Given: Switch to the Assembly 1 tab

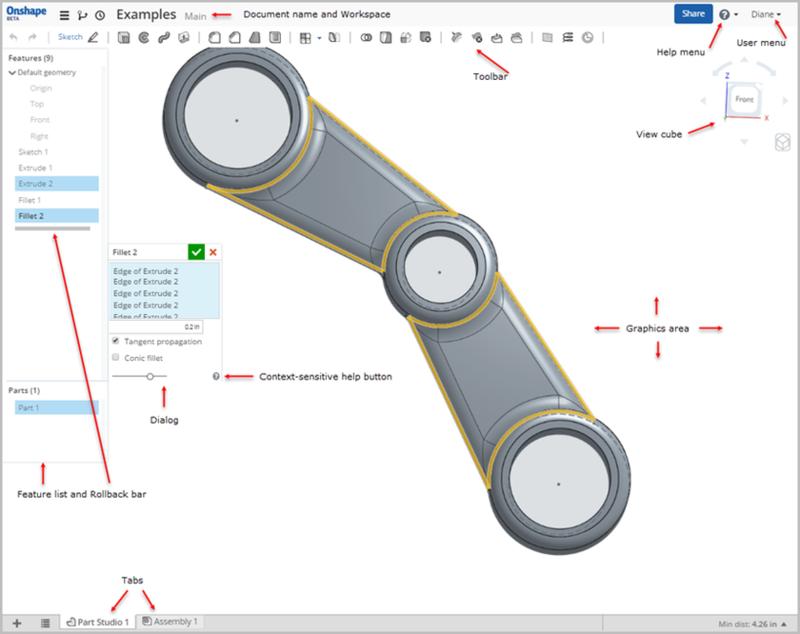Looking at the screenshot, I should 169,622.
